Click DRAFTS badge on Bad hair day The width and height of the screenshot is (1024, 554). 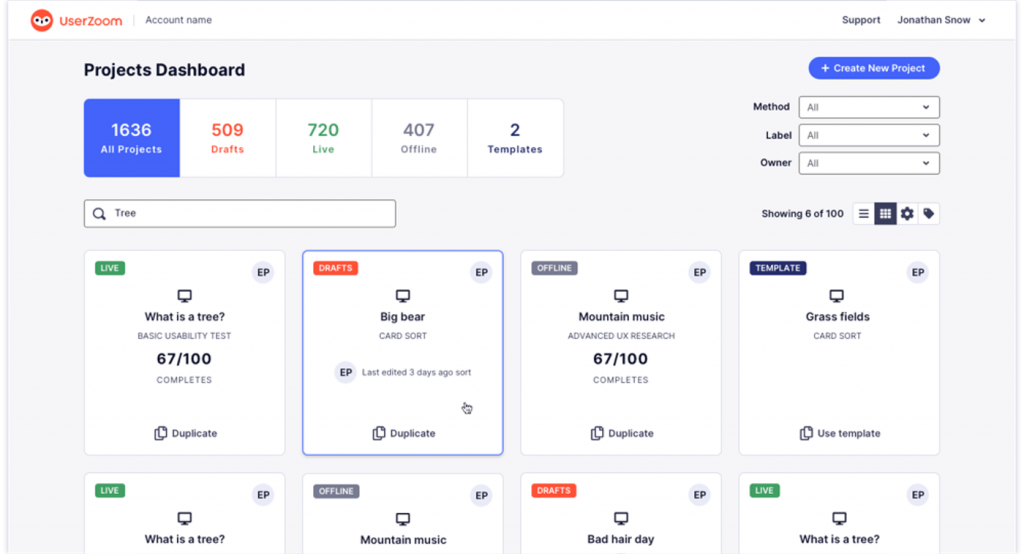tap(554, 491)
